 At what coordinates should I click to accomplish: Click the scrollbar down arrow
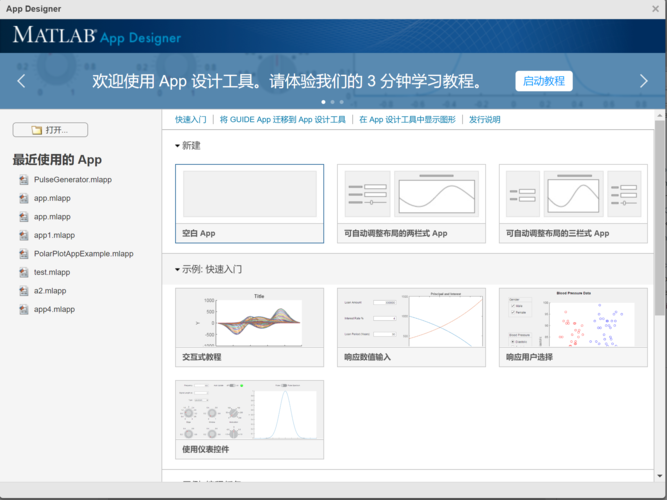(660, 476)
